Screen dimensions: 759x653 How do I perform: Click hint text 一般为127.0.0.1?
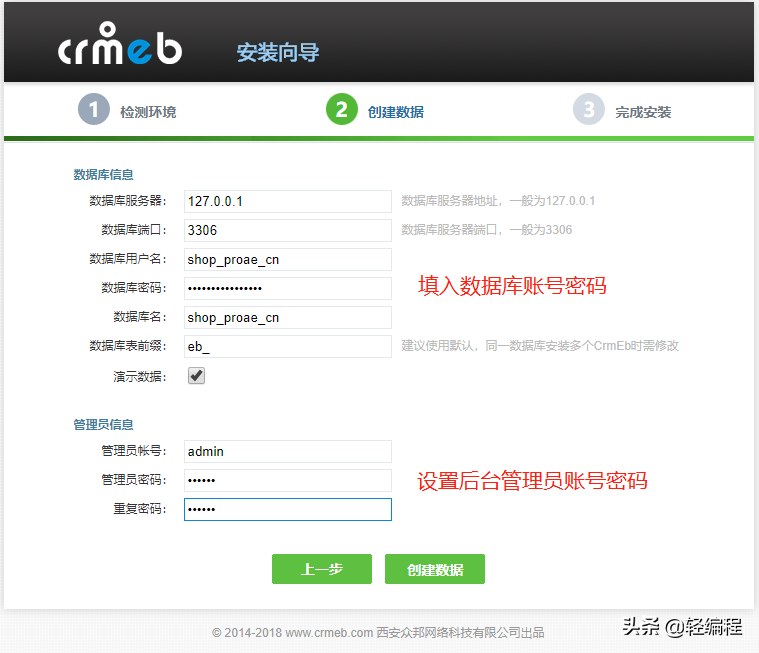[x=552, y=201]
